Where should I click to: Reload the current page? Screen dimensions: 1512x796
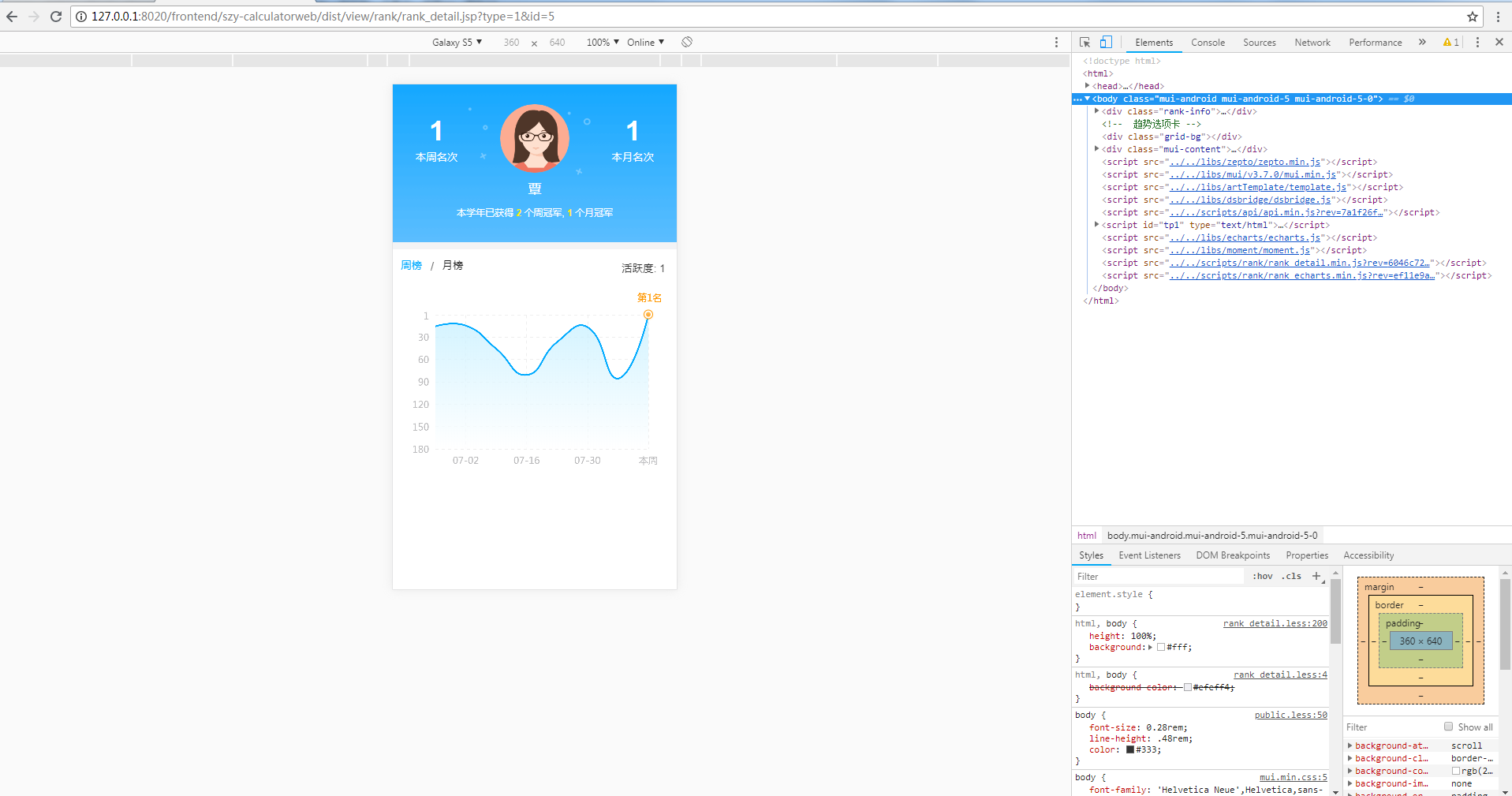pyautogui.click(x=55, y=16)
